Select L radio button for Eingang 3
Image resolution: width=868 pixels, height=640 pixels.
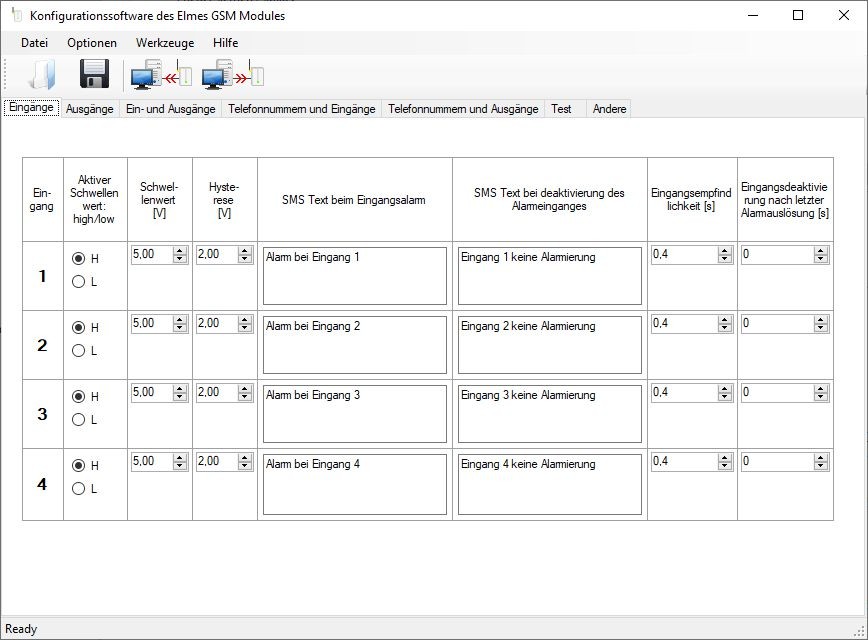click(x=79, y=420)
